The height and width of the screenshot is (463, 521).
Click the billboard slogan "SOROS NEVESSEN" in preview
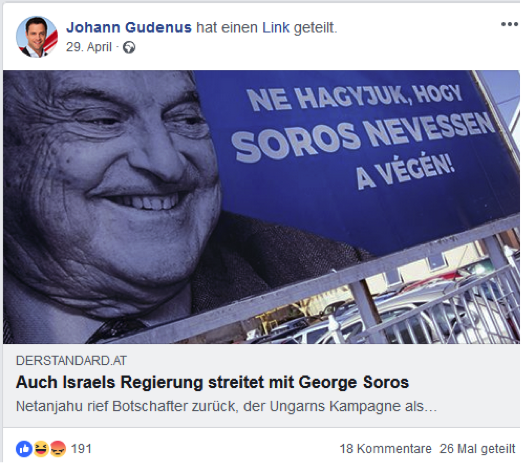[363, 137]
